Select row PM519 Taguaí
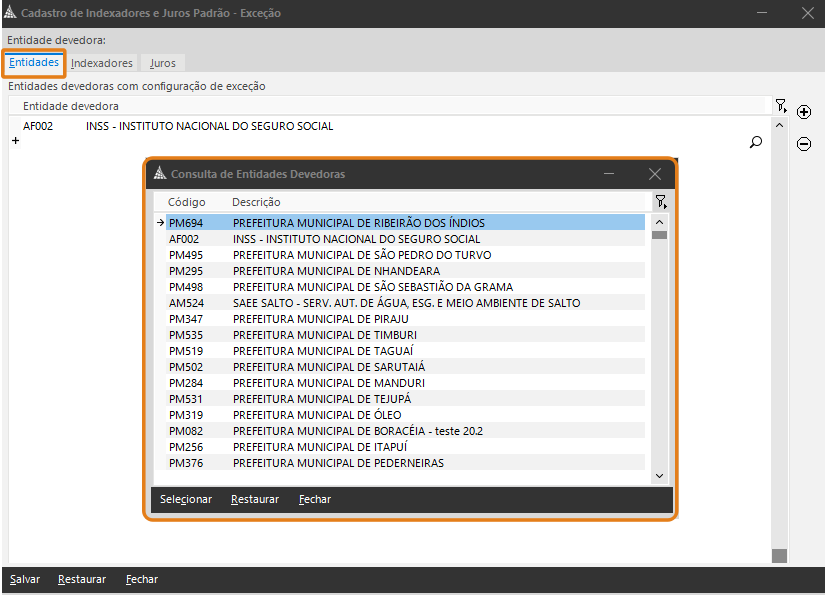The width and height of the screenshot is (825, 595). [x=405, y=351]
